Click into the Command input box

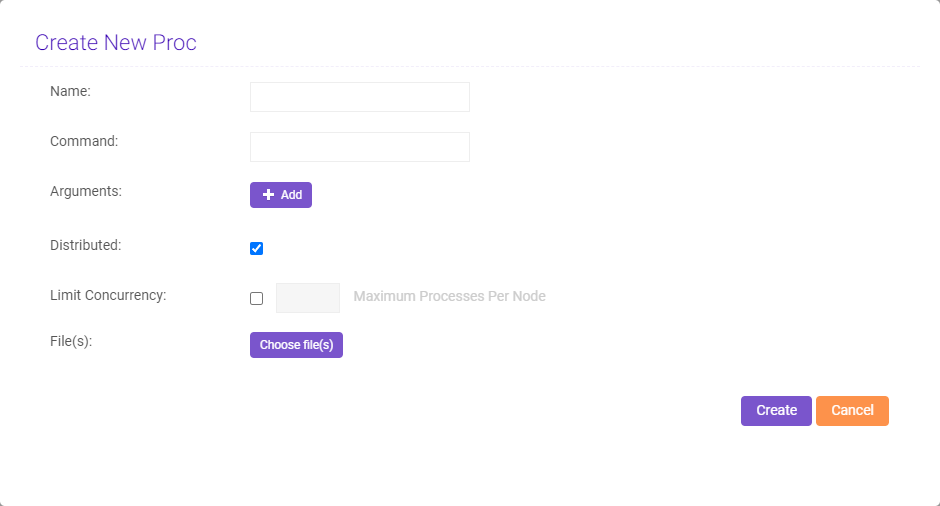pyautogui.click(x=359, y=147)
